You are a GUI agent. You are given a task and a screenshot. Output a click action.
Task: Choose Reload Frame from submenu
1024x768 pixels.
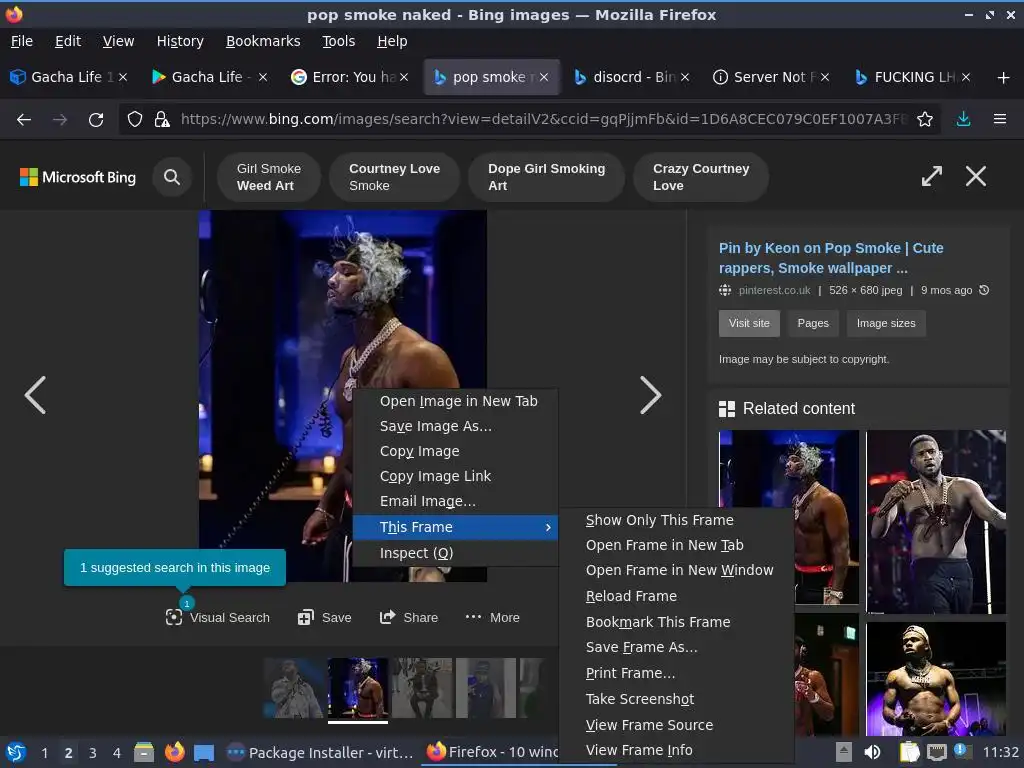677,596
